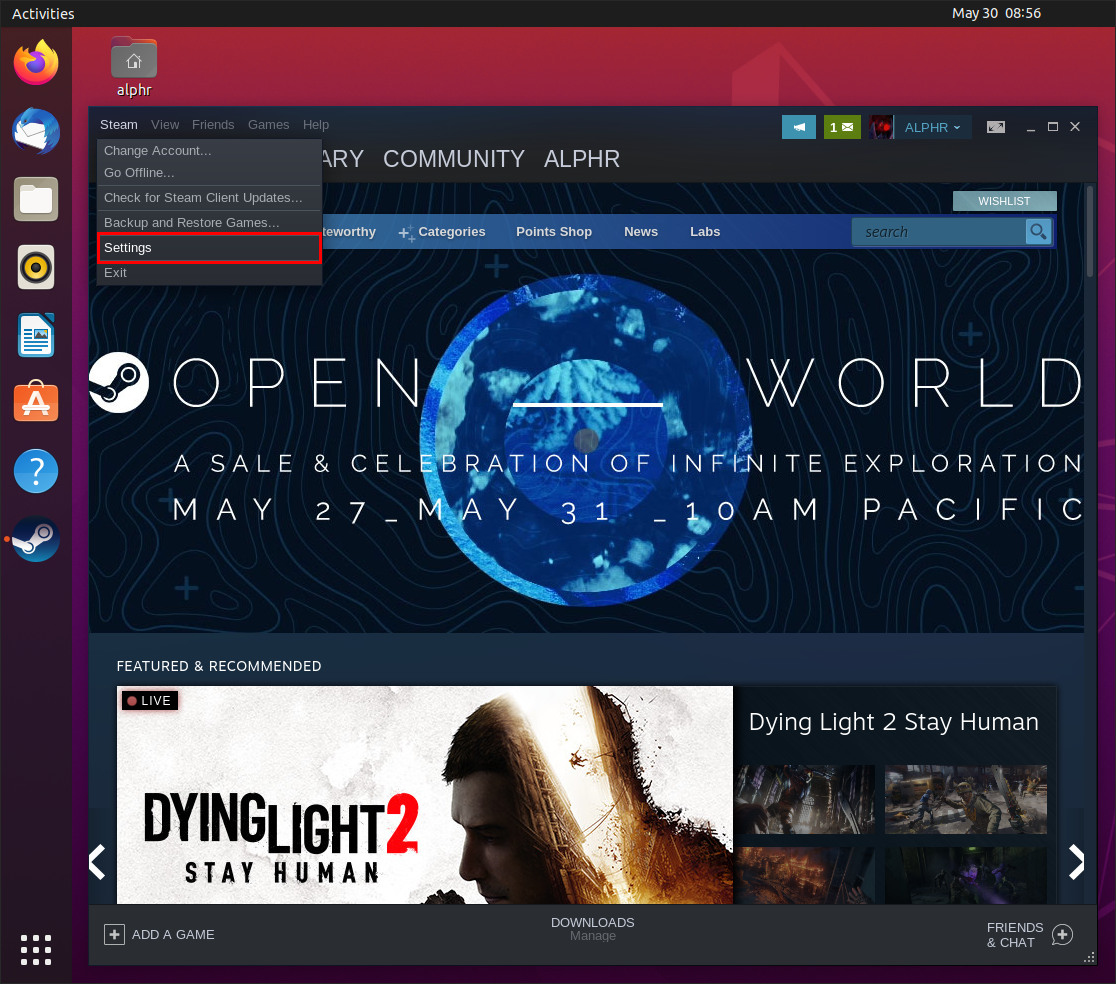
Task: Open the alphr home folder on desktop
Action: point(134,67)
